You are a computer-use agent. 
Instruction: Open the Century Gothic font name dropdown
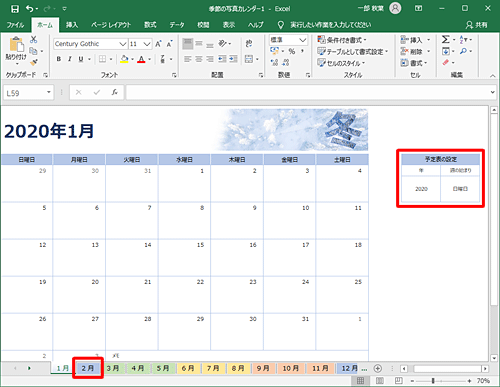123,44
